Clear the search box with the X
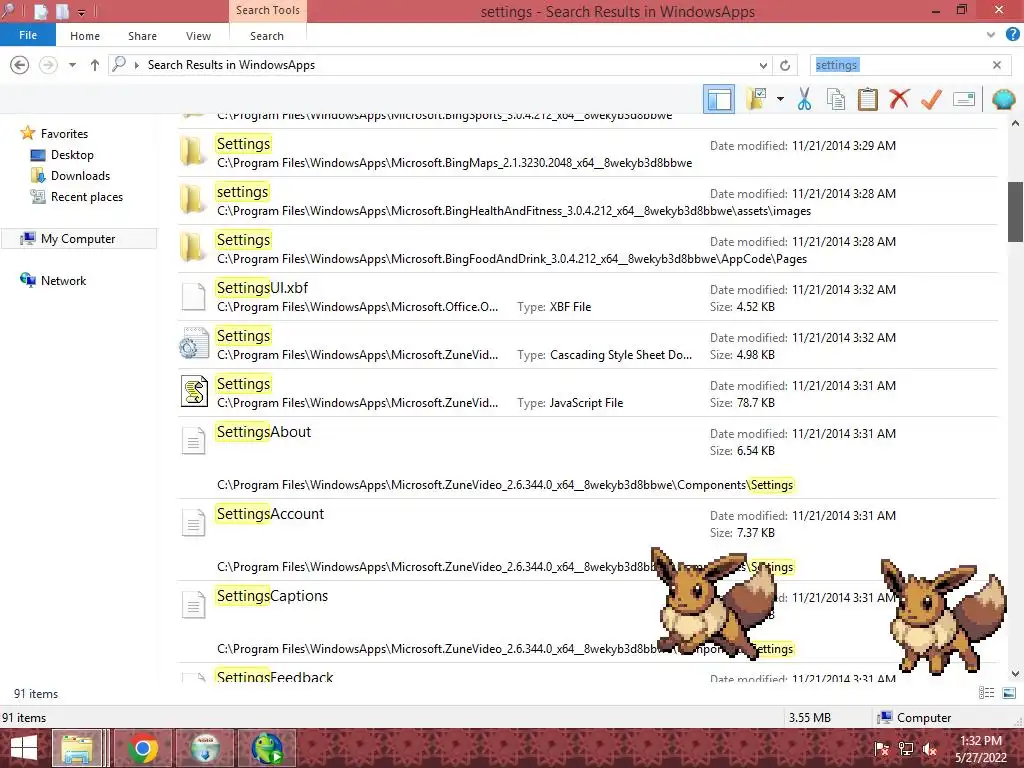The image size is (1024, 768). pyautogui.click(x=997, y=65)
